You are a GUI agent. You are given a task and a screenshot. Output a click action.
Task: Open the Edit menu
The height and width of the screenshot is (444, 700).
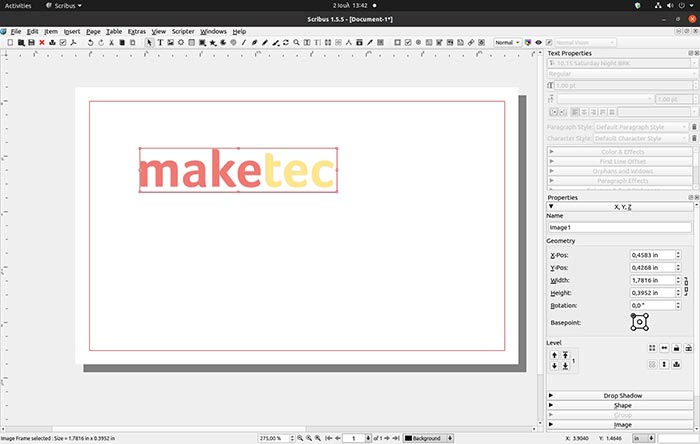coord(32,31)
